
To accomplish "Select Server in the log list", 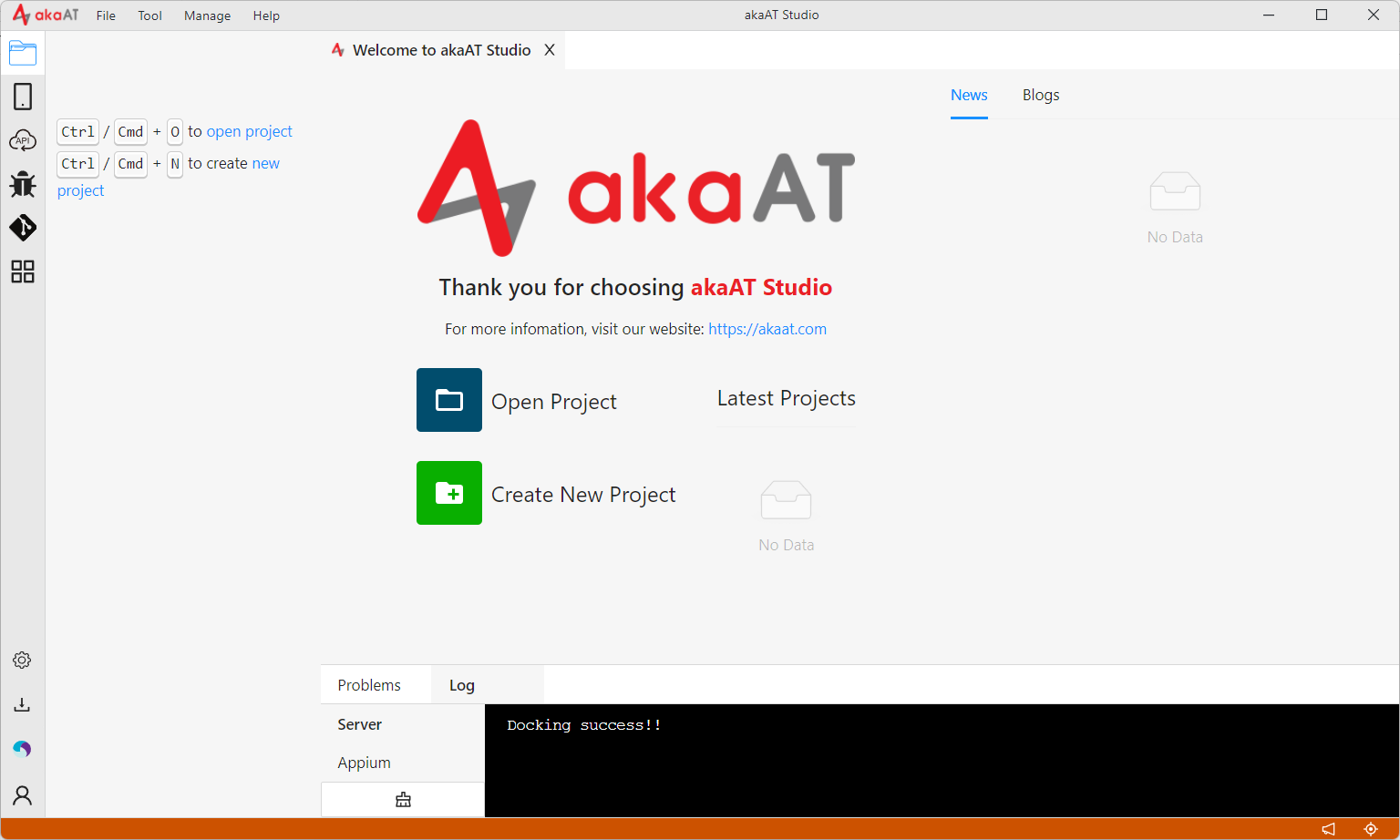I will click(360, 724).
